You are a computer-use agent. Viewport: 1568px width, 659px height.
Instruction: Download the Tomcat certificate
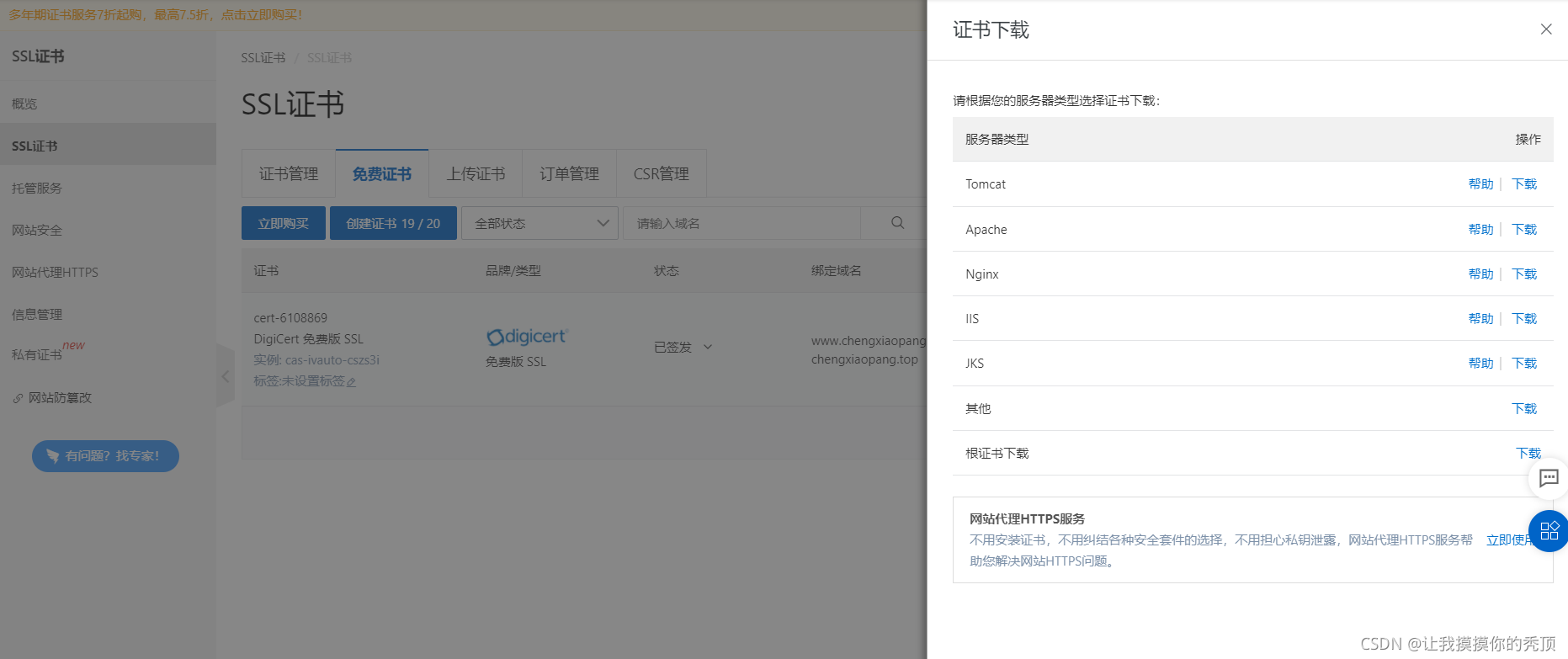(1524, 184)
